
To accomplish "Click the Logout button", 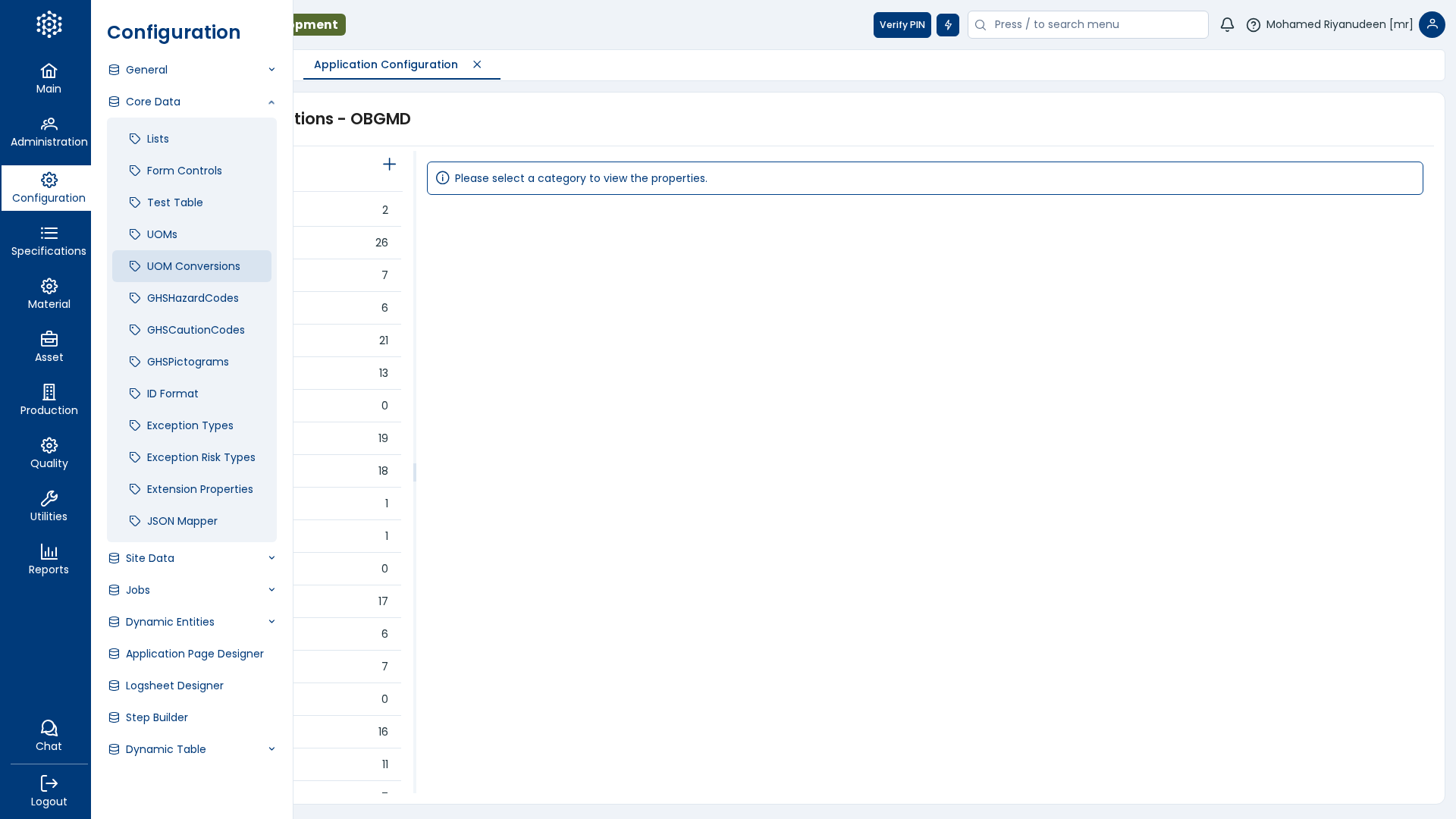I will coord(49,791).
